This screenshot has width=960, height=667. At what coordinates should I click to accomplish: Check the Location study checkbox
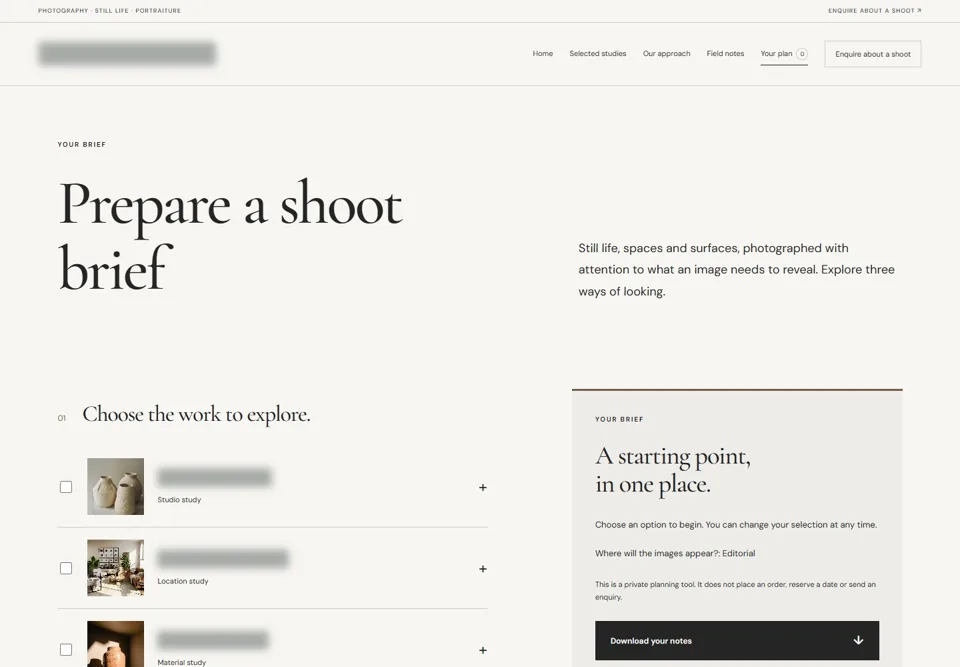point(66,568)
